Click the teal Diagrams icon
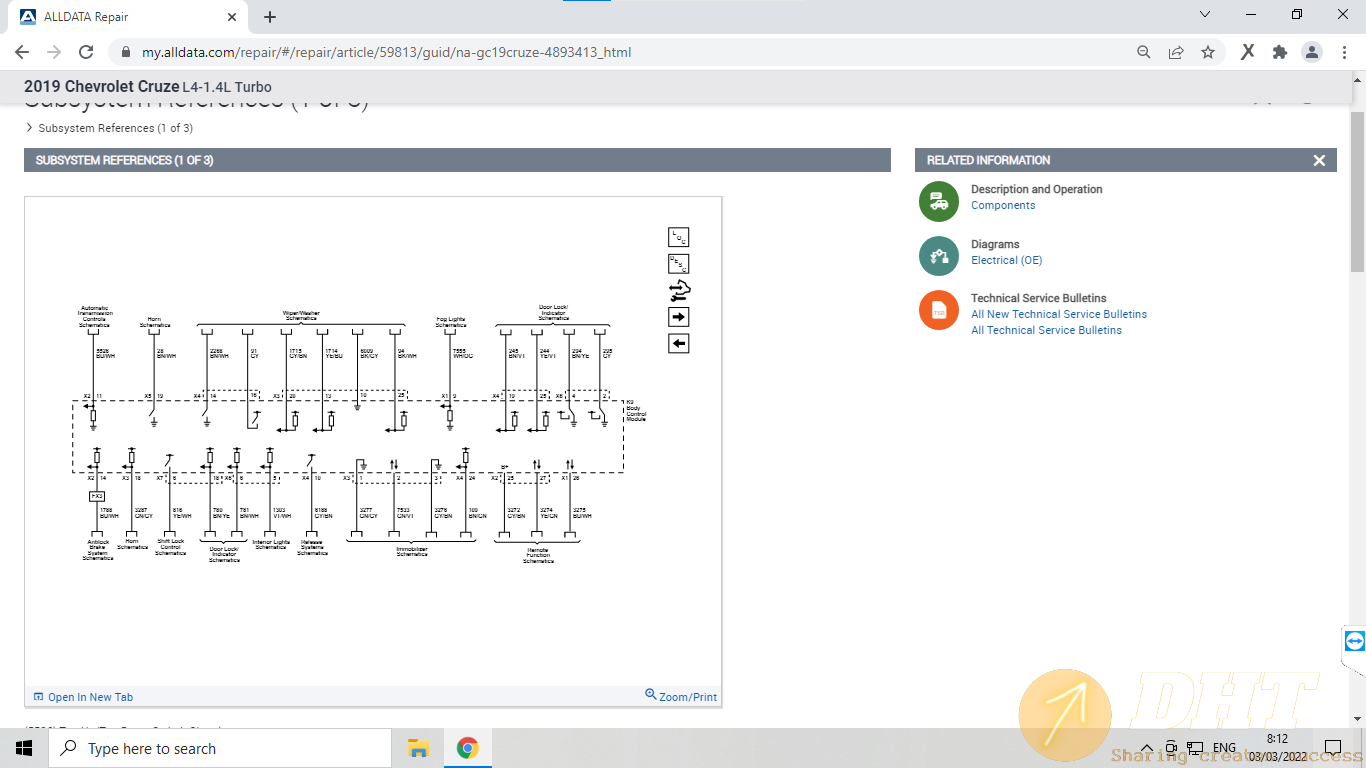This screenshot has height=768, width=1366. 939,256
